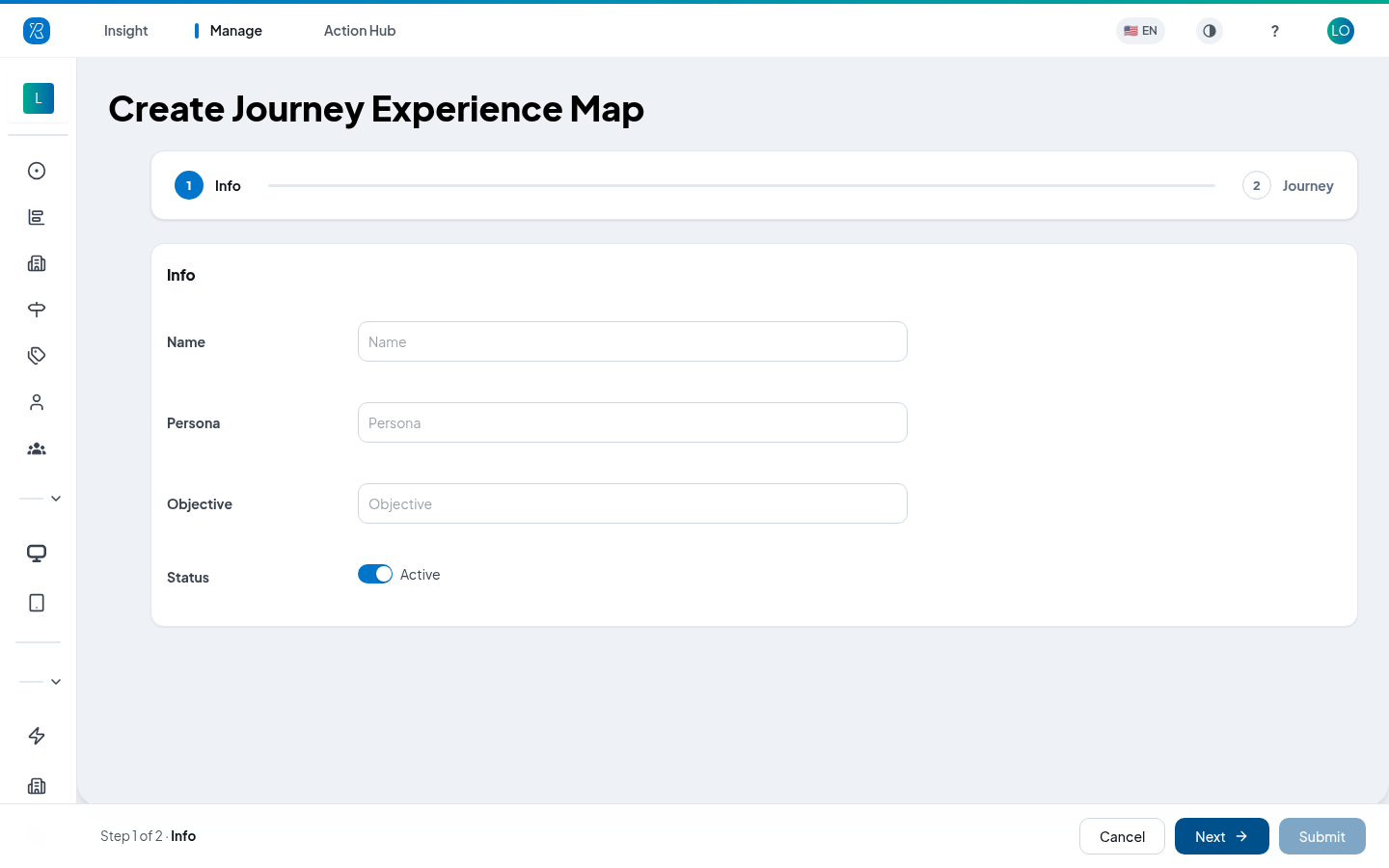This screenshot has height=868, width=1389.
Task: Click the lower building icon at the sidebar bottom
Action: 37,786
